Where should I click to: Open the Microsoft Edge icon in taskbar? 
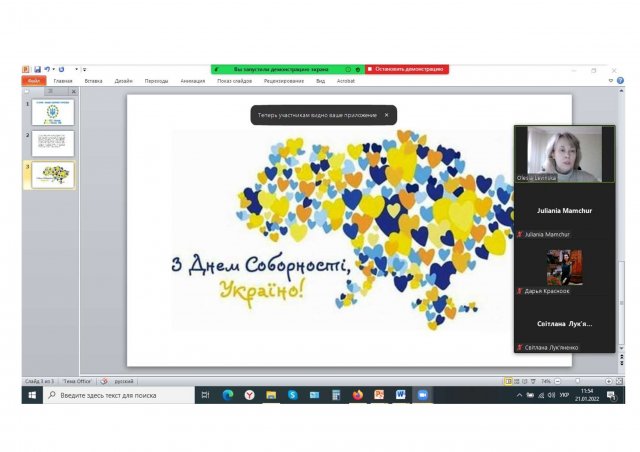click(226, 395)
